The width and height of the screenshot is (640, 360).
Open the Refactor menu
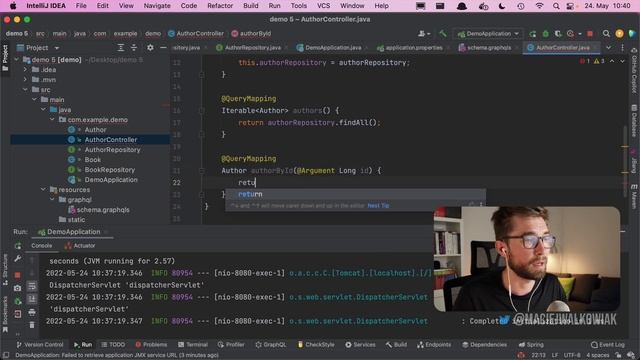(220, 6)
